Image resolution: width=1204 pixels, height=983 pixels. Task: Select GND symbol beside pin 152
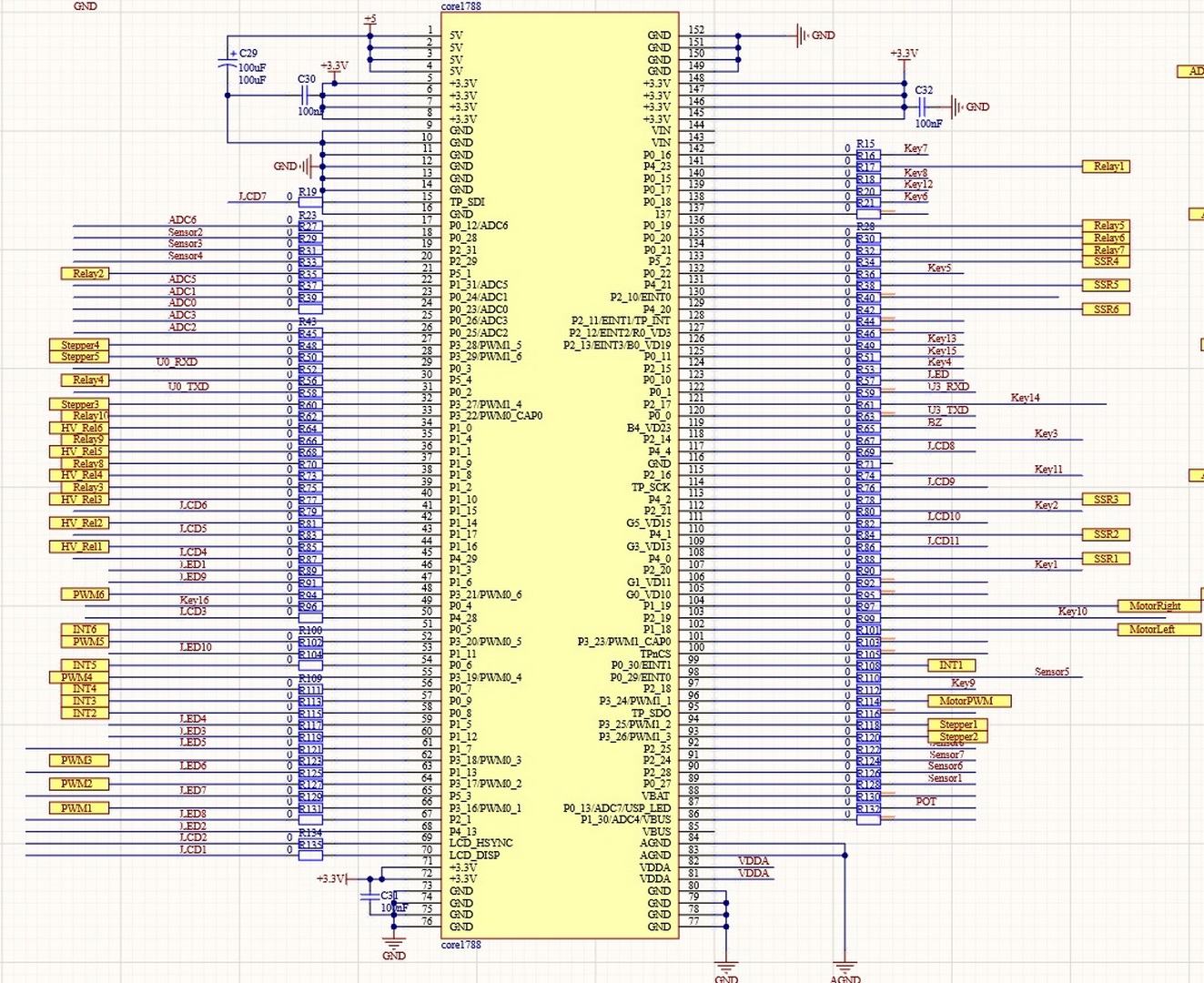(x=801, y=35)
